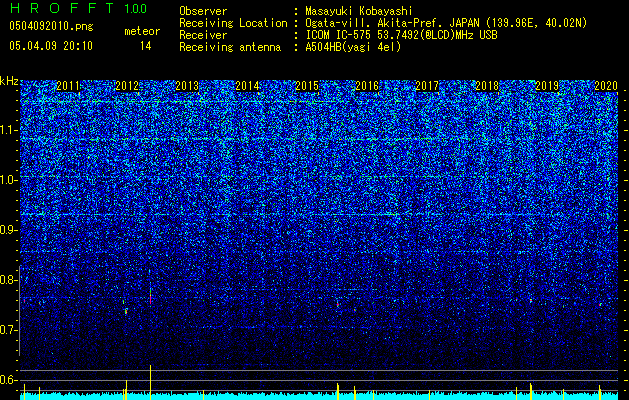Click the date stamp 05.04.09 20:10
The width and height of the screenshot is (629, 400).
click(x=51, y=46)
